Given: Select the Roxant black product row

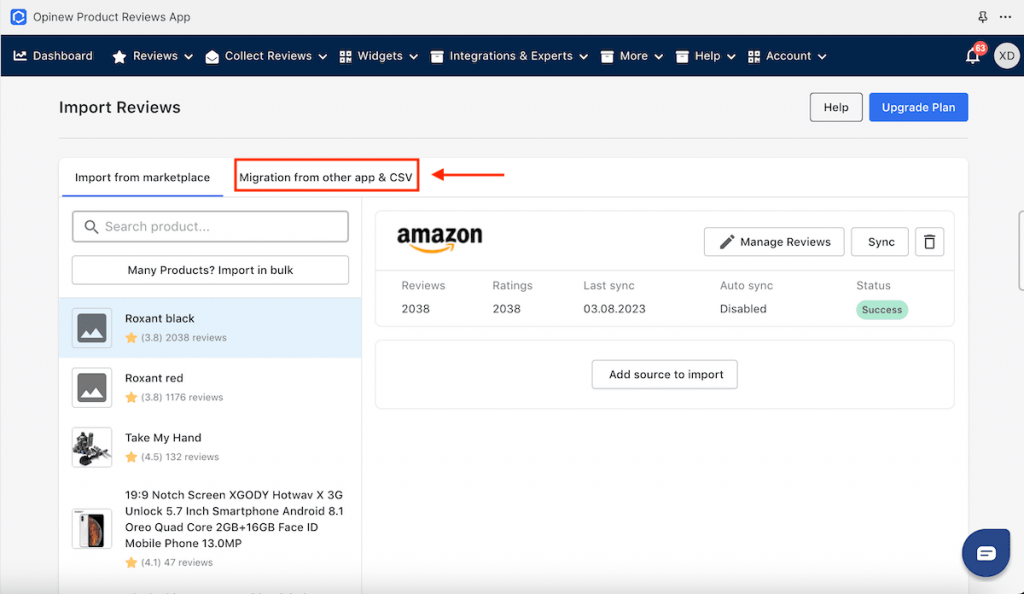Looking at the screenshot, I should [x=210, y=328].
